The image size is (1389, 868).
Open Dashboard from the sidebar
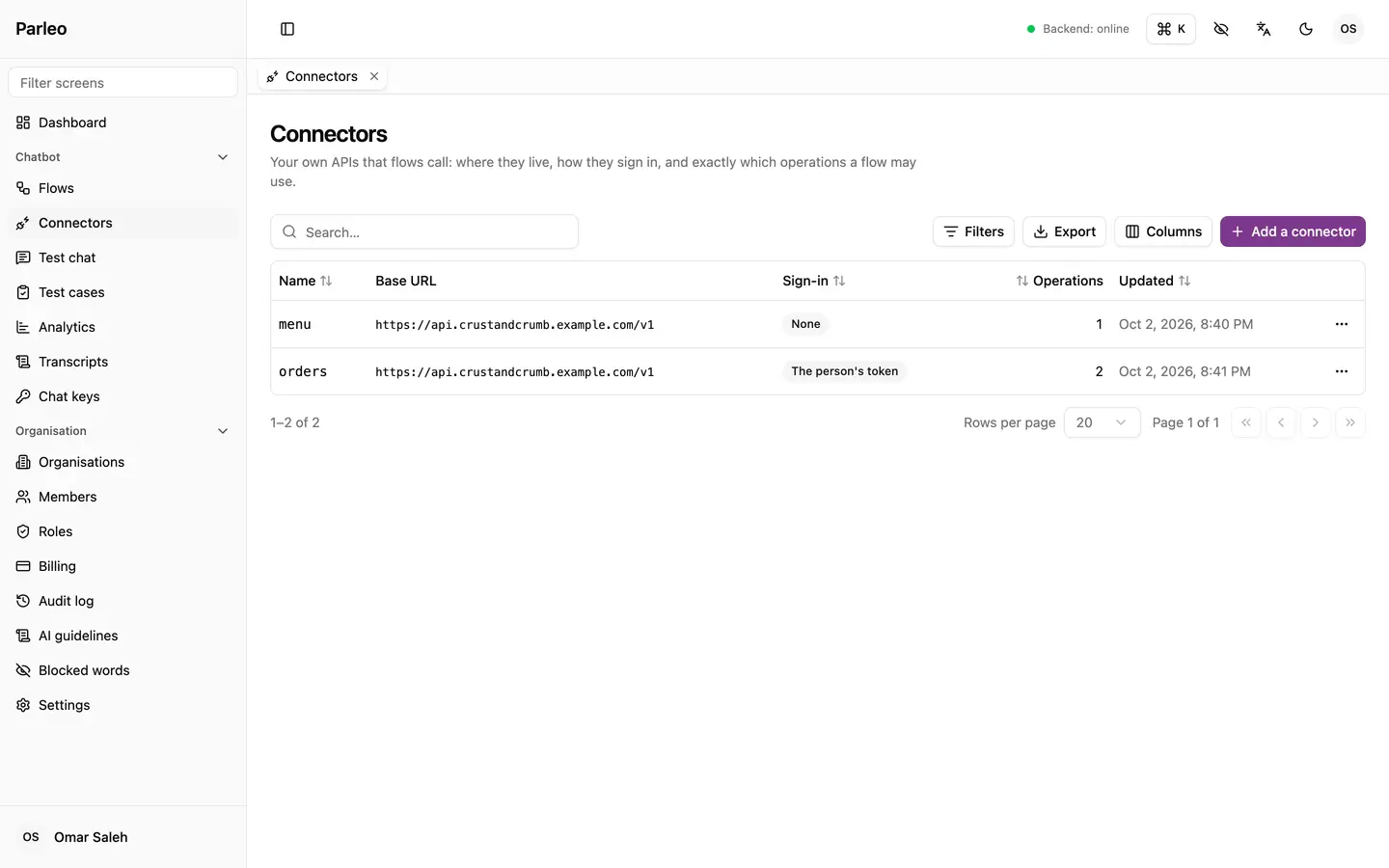123,122
